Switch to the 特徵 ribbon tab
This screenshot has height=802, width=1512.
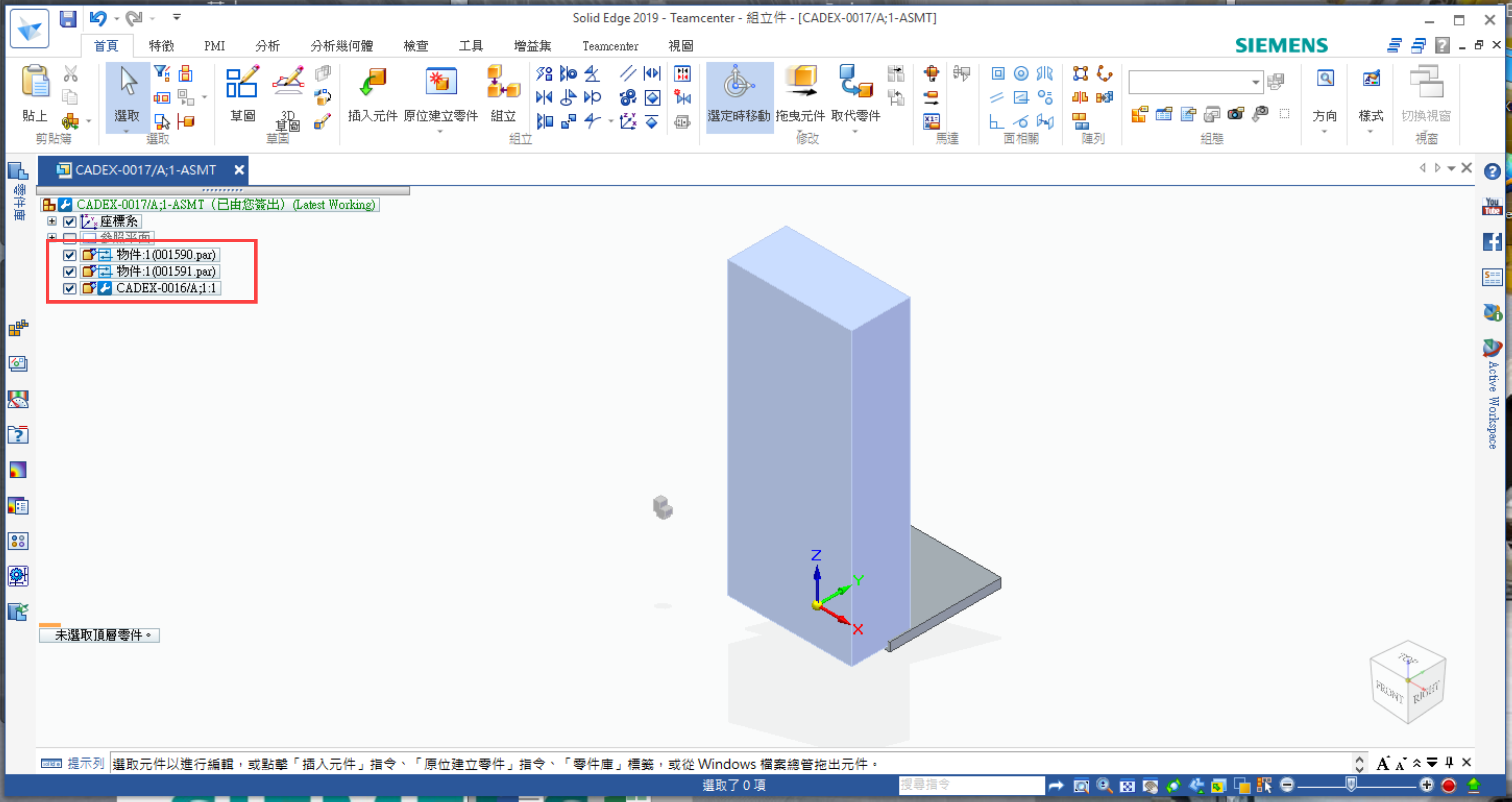pyautogui.click(x=161, y=46)
